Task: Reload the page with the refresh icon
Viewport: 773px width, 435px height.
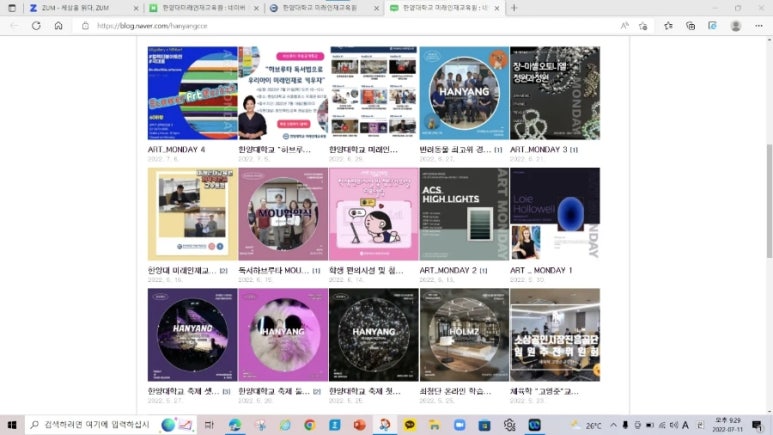Action: pos(36,26)
